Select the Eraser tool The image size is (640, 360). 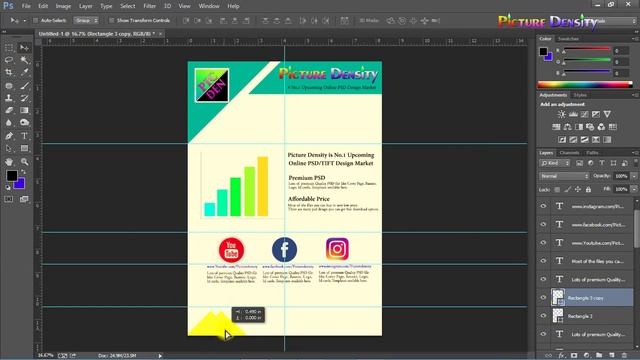[9, 110]
